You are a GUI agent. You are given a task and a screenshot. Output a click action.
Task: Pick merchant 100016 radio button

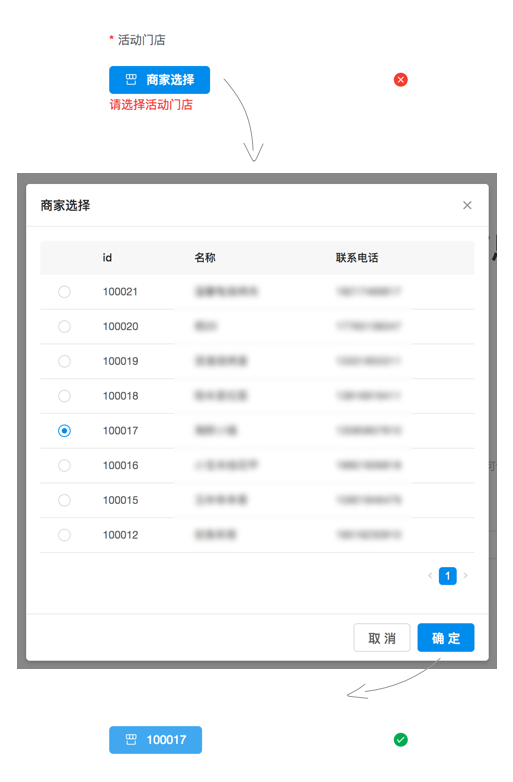[64, 465]
